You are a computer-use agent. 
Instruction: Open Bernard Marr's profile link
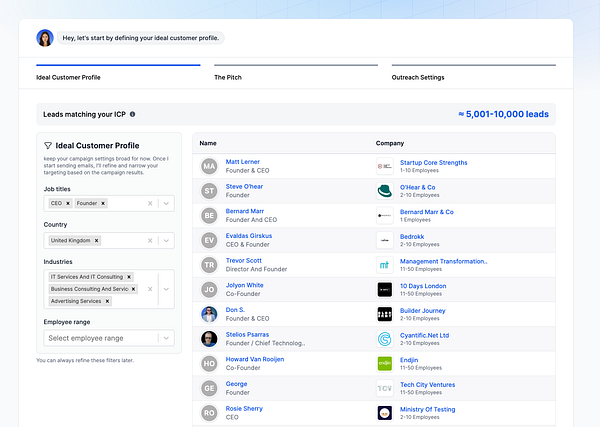[x=245, y=211]
